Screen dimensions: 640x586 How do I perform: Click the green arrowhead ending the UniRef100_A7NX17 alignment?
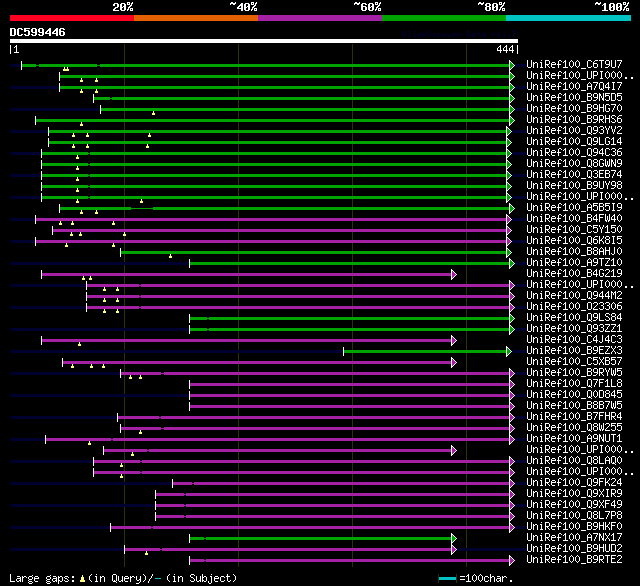click(454, 539)
